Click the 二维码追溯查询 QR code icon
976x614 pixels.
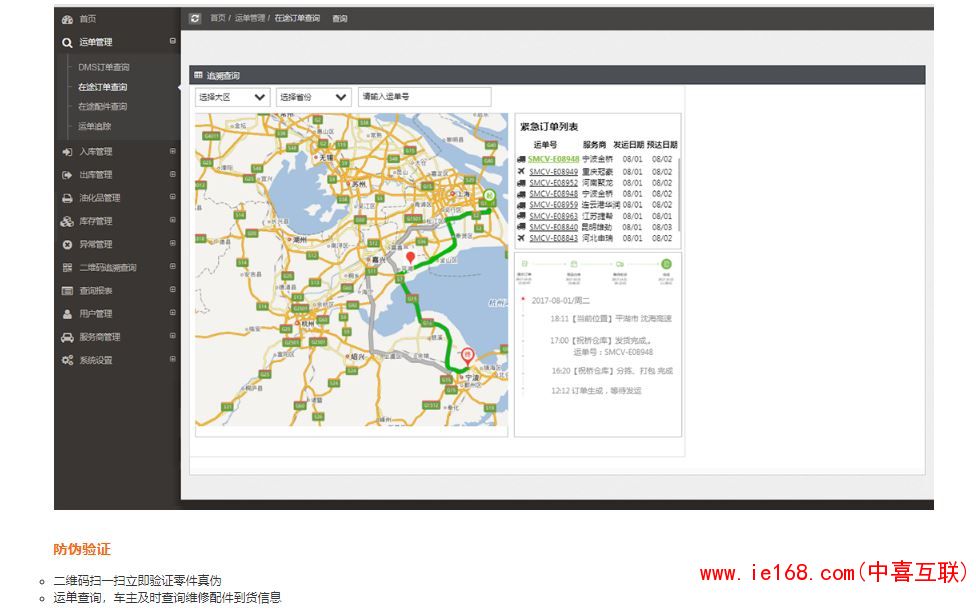tap(67, 268)
